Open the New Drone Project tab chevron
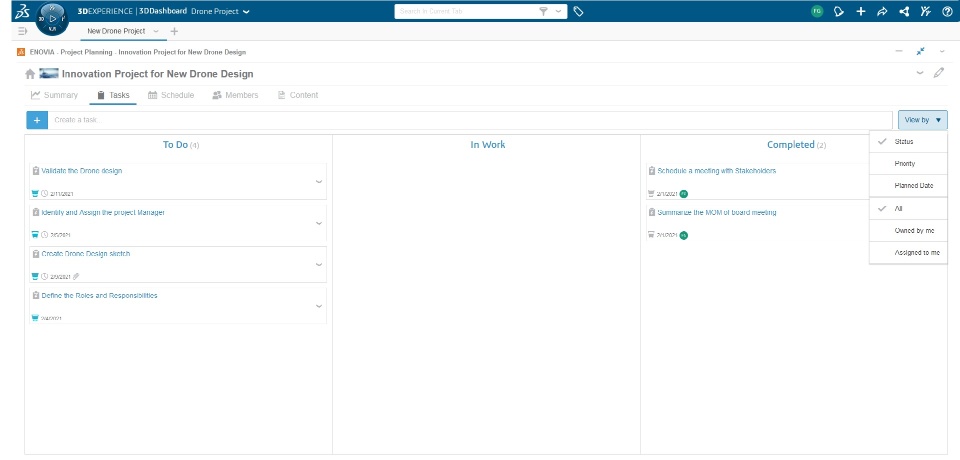The width and height of the screenshot is (960, 460). pyautogui.click(x=156, y=31)
